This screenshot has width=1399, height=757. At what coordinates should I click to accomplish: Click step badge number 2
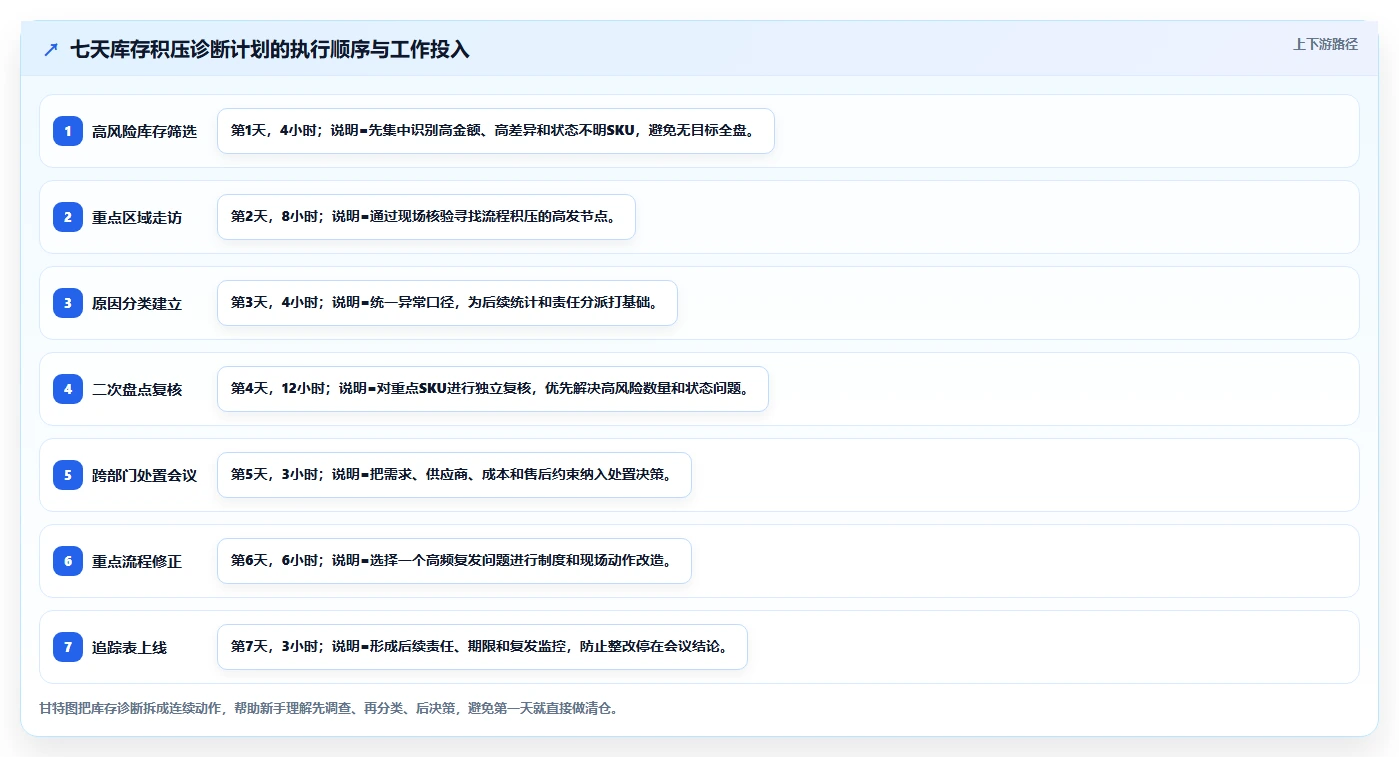[x=68, y=217]
